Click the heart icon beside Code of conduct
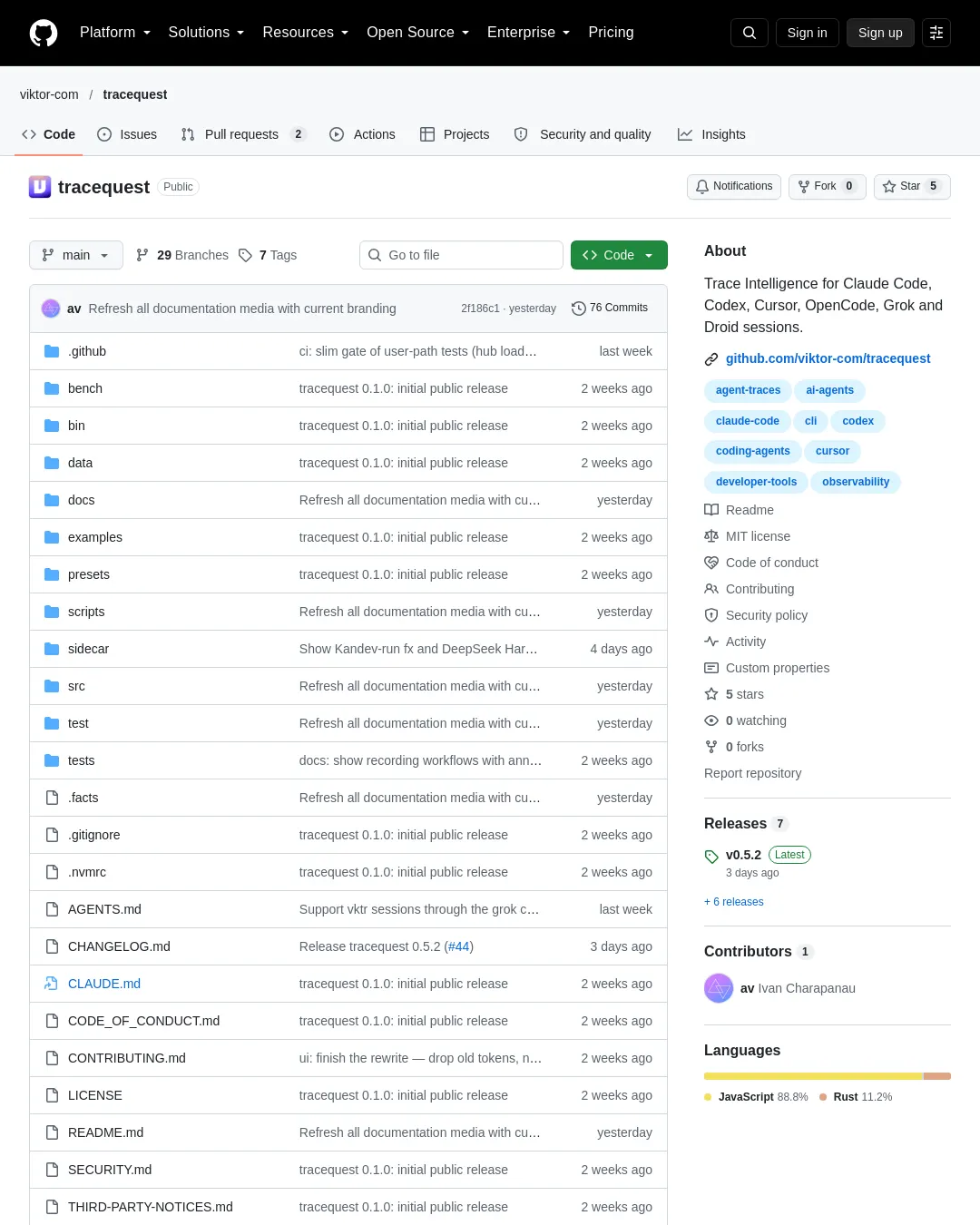 [711, 563]
